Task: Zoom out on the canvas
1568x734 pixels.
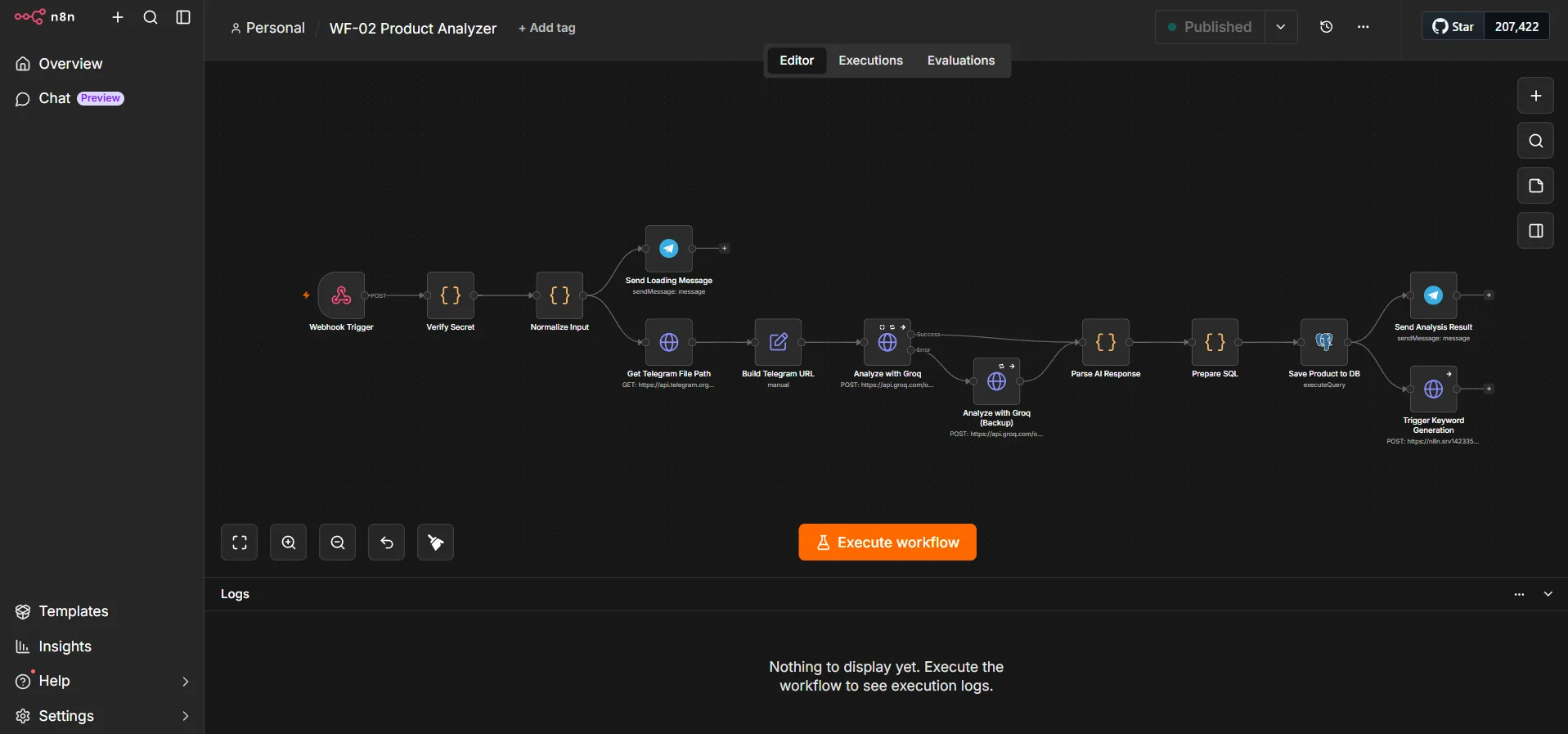Action: click(338, 543)
